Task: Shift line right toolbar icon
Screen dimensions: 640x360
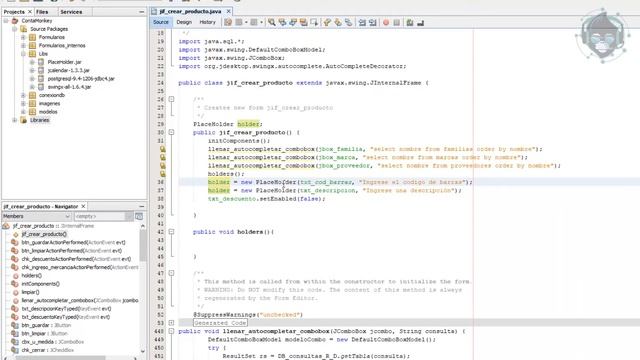Action: (372, 22)
